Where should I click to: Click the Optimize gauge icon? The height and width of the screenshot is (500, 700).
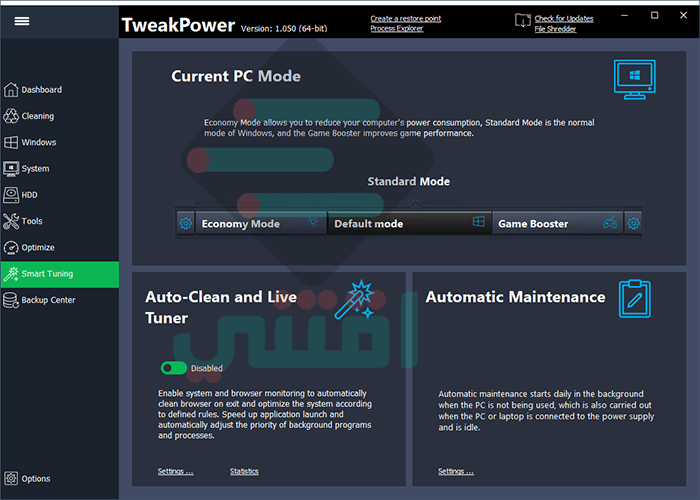tap(11, 247)
